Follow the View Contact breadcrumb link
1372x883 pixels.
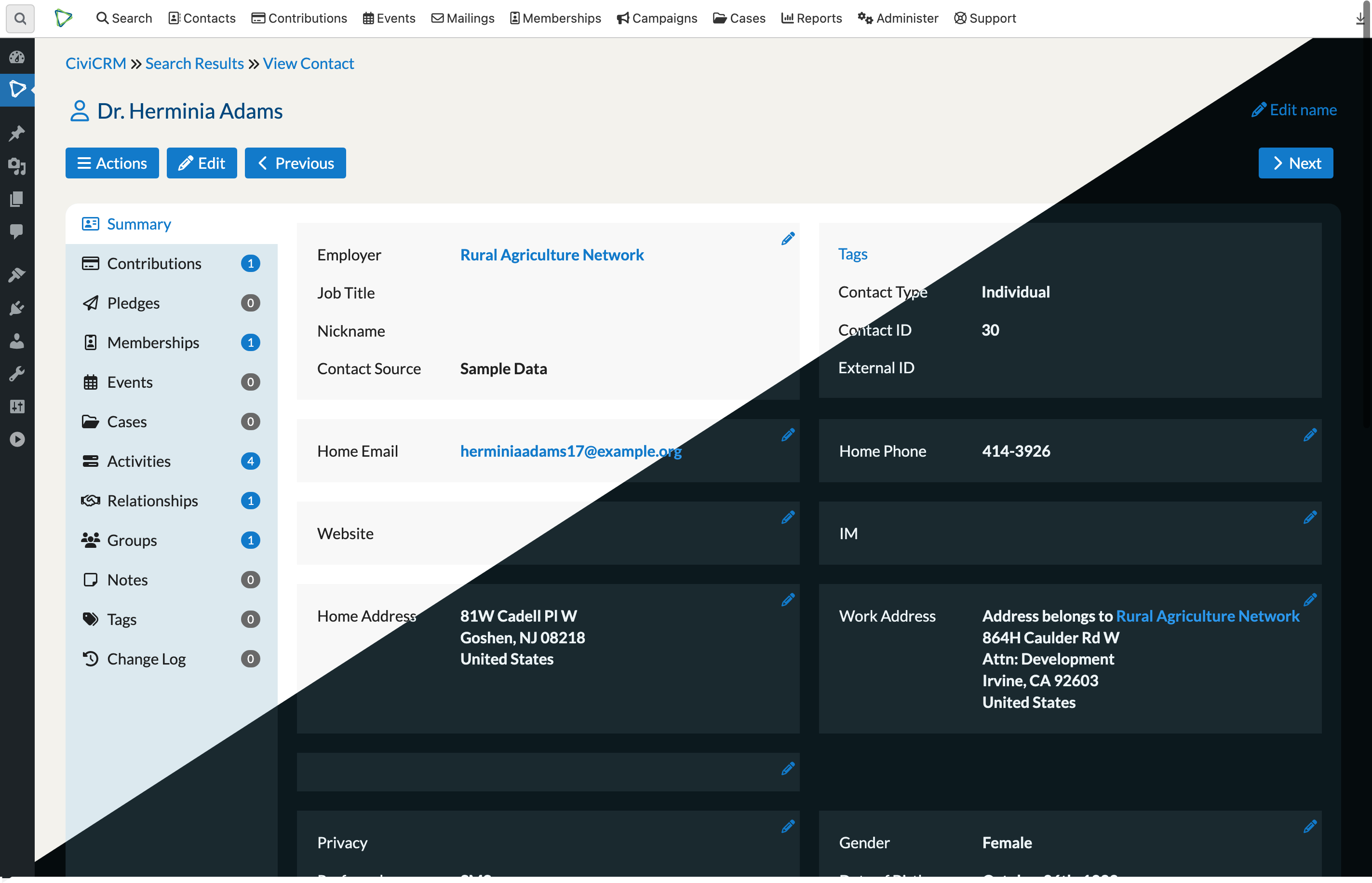309,64
